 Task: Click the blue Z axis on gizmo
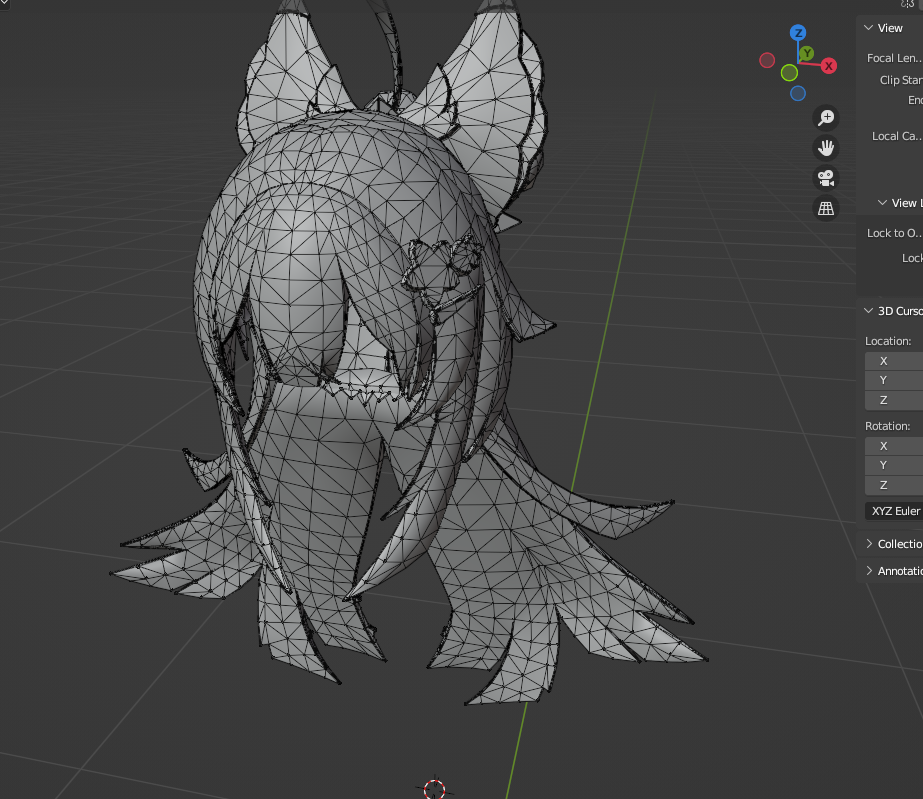[798, 32]
